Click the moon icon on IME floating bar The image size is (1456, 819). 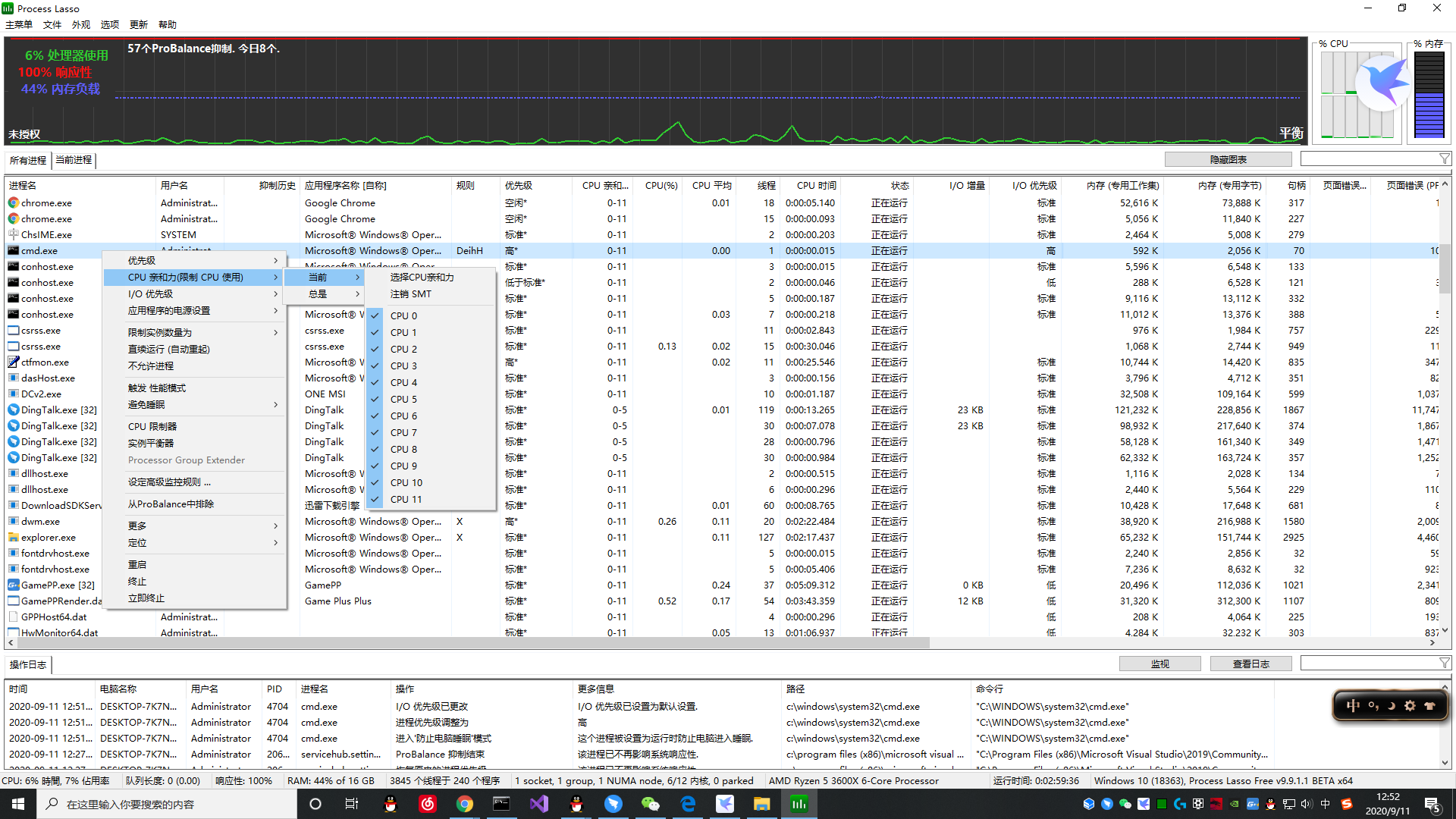point(1392,705)
